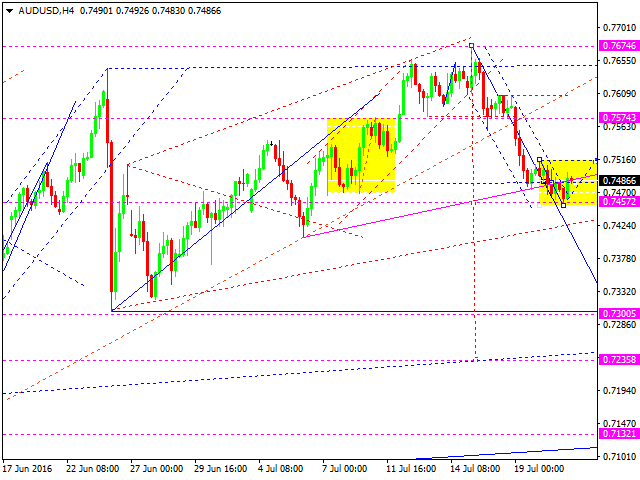640x480 pixels.
Task: Click the 7 Jul 00:00 time axis label
Action: (x=345, y=469)
